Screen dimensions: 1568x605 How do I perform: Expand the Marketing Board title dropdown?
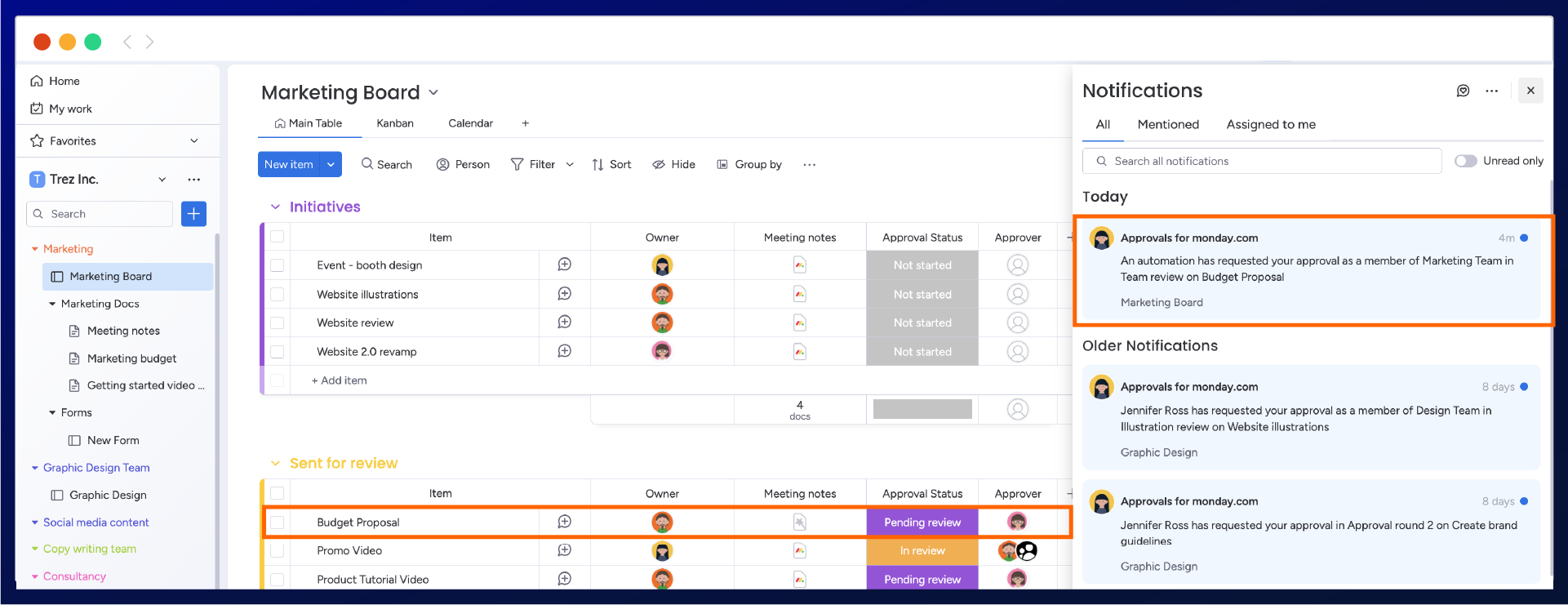(x=433, y=92)
